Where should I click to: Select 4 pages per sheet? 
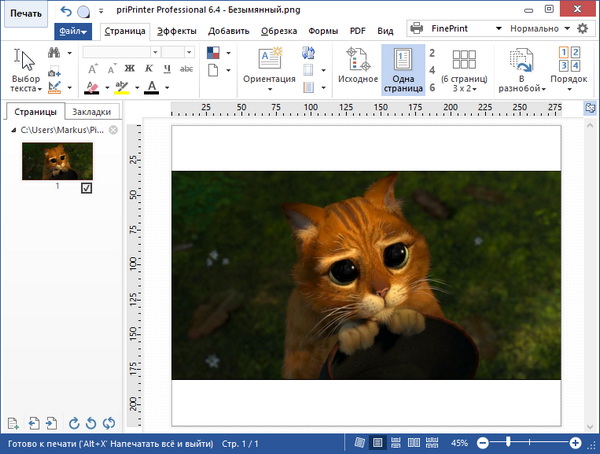click(432, 70)
